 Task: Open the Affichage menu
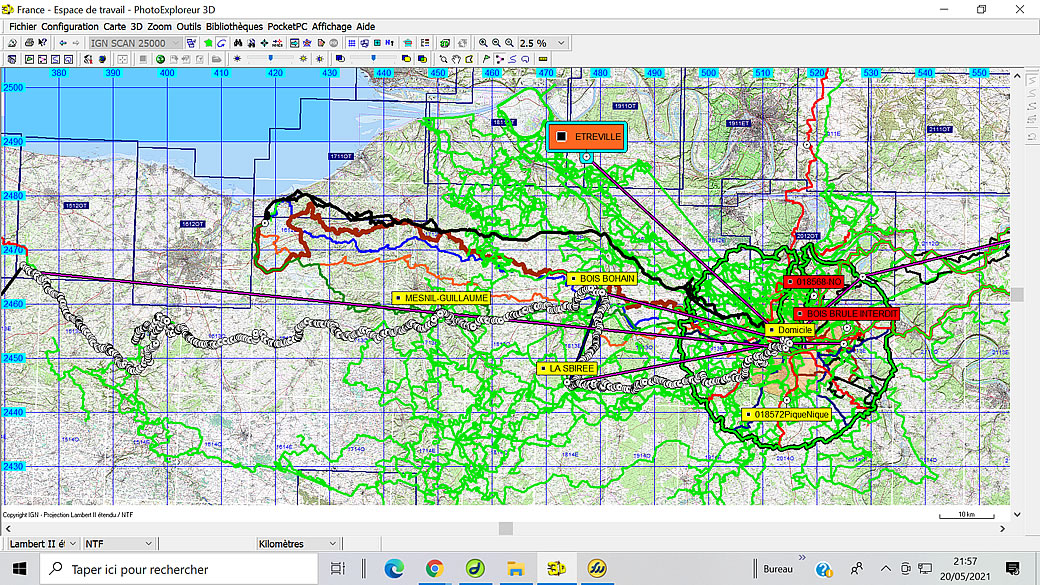333,26
